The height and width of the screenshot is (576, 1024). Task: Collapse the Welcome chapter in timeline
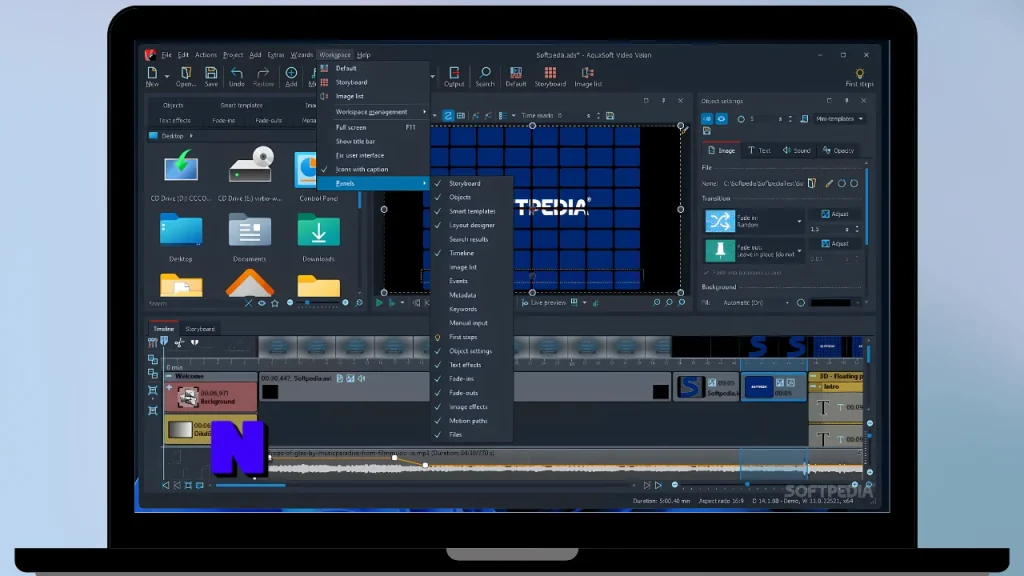[169, 377]
